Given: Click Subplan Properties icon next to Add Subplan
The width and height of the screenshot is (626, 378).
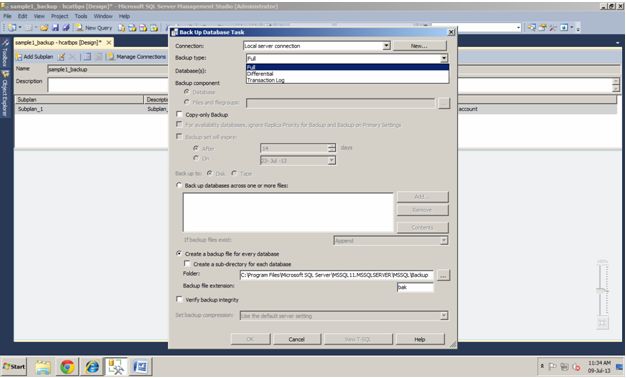Looking at the screenshot, I should point(61,57).
